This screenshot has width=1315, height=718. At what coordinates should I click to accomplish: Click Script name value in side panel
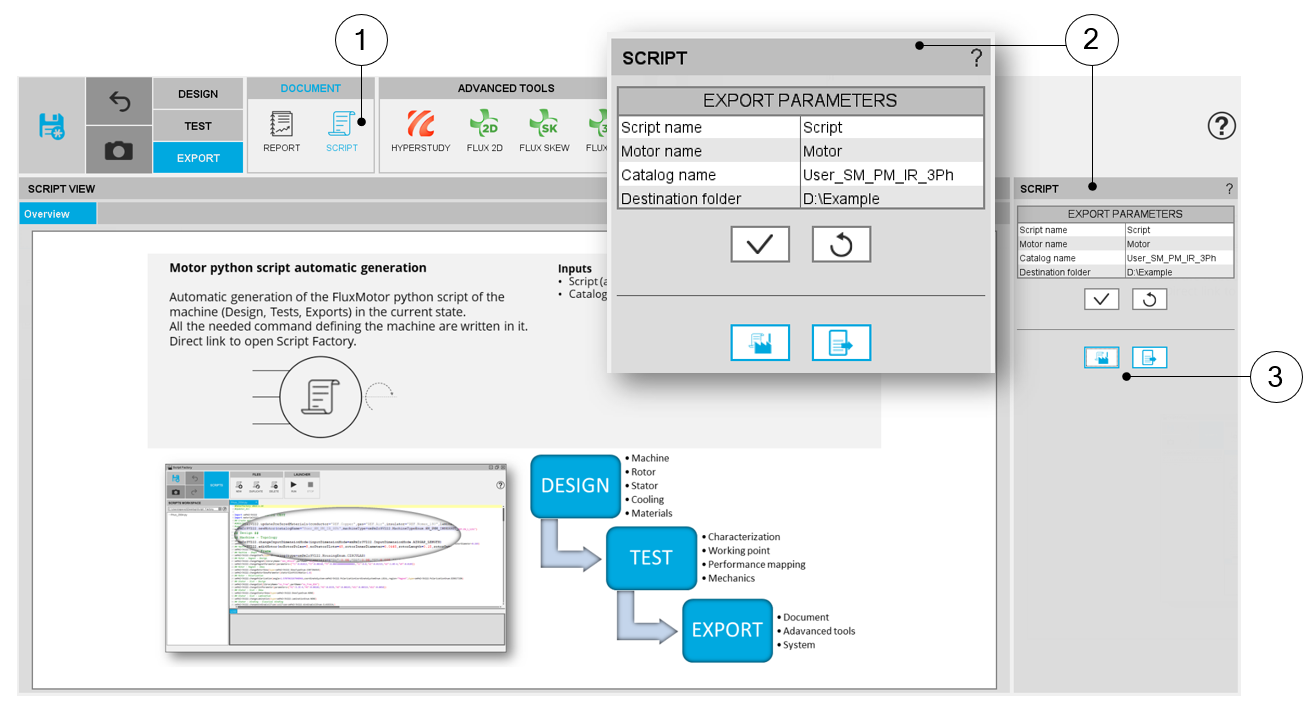(x=1179, y=230)
